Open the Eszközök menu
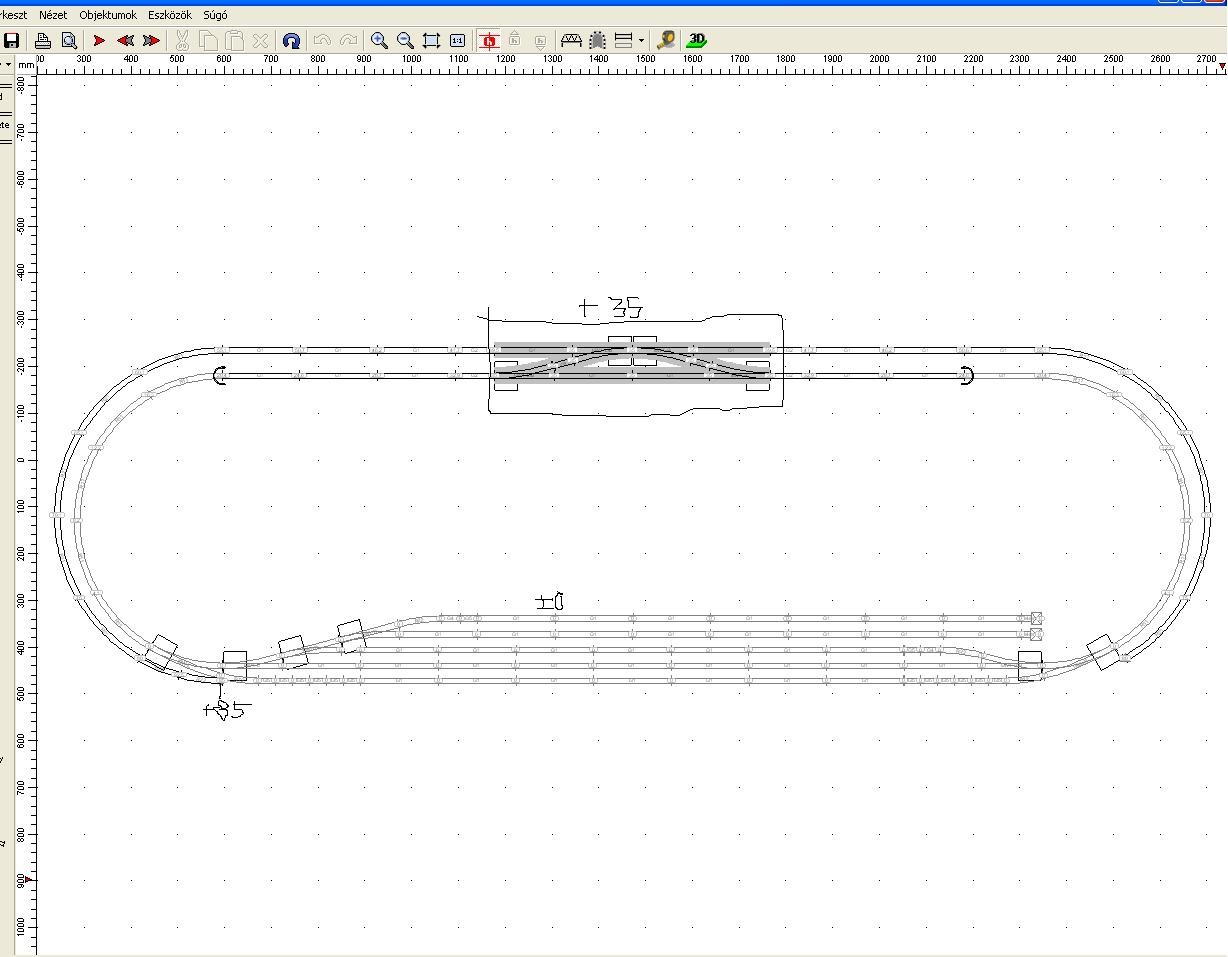Screen dimensions: 1228x957 170,15
